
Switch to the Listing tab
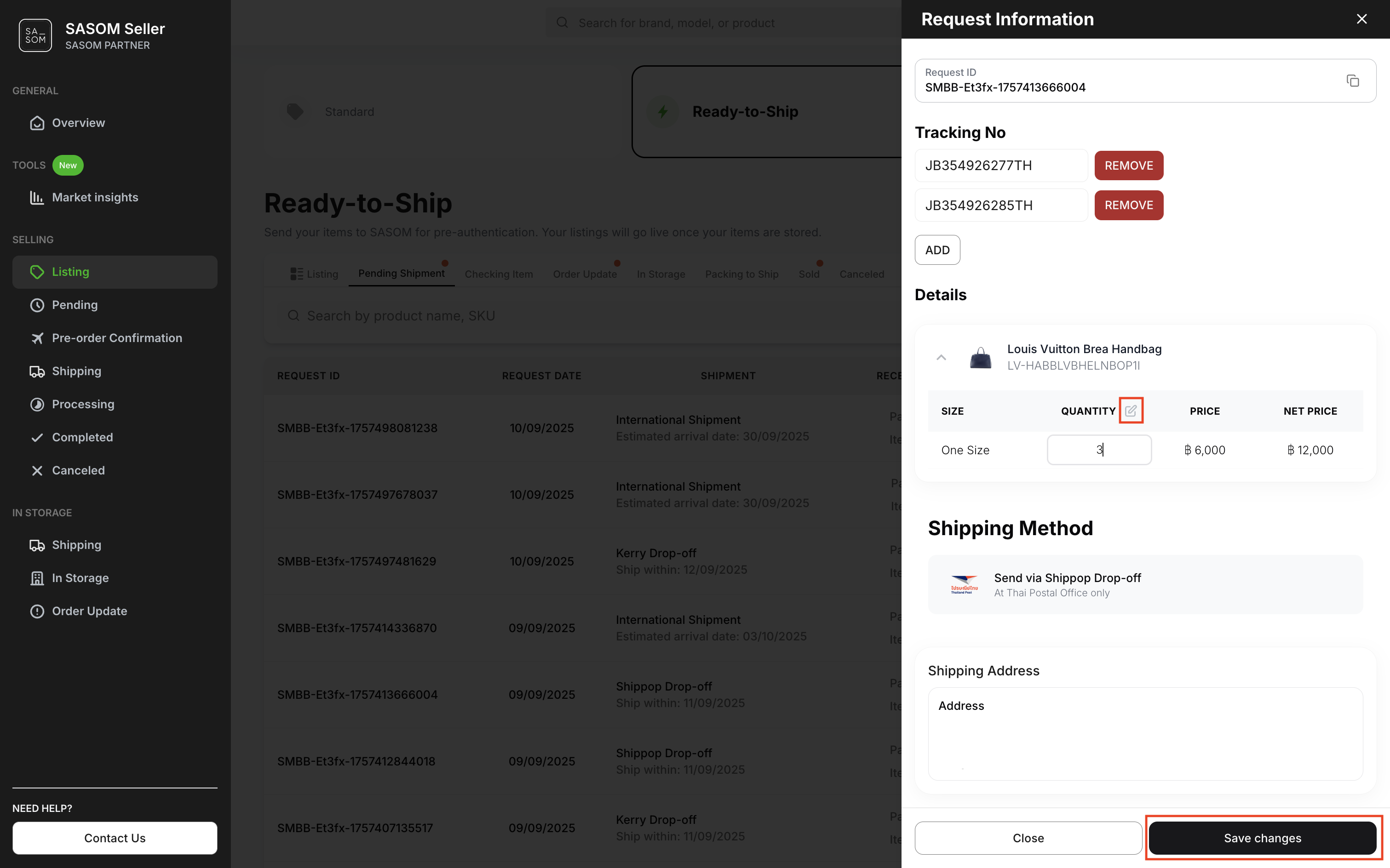coord(314,274)
